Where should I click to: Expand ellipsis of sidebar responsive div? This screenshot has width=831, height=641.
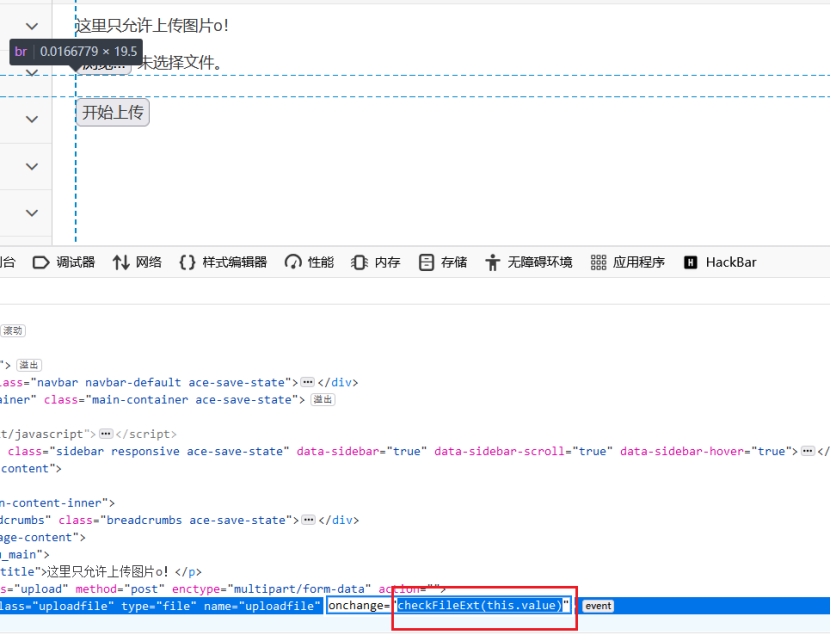click(808, 451)
